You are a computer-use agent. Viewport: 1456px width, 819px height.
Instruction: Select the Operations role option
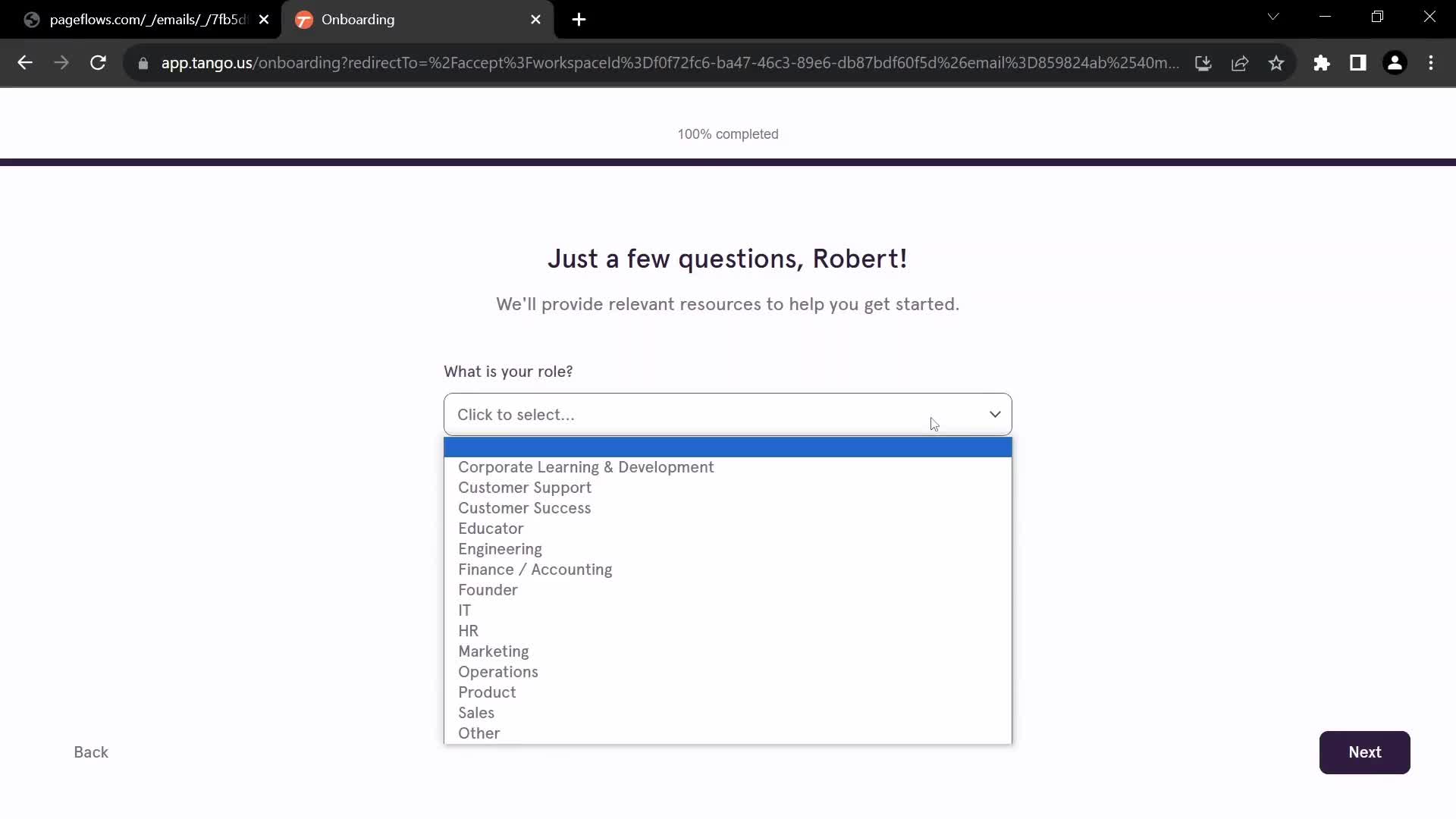coord(498,671)
